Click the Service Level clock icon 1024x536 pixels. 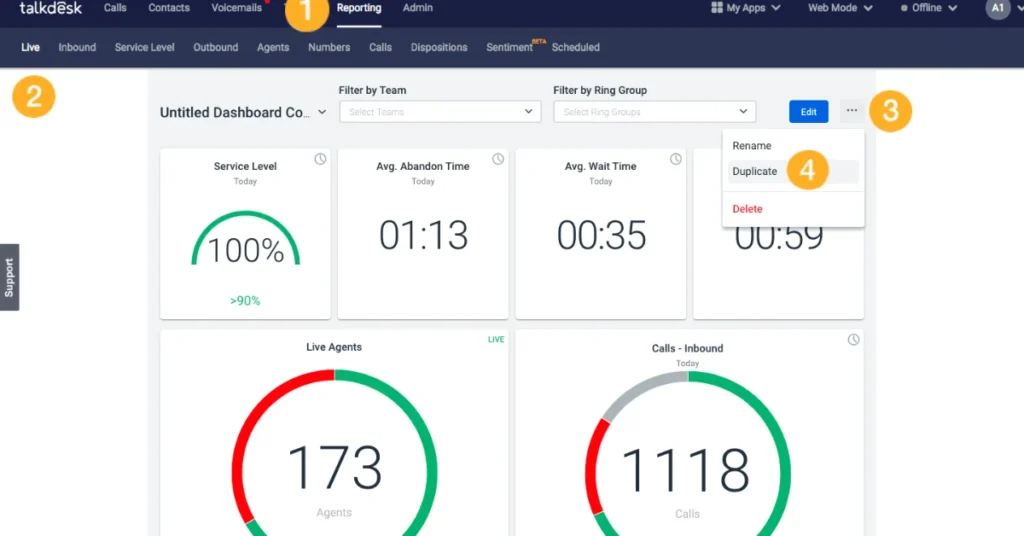pyautogui.click(x=320, y=159)
